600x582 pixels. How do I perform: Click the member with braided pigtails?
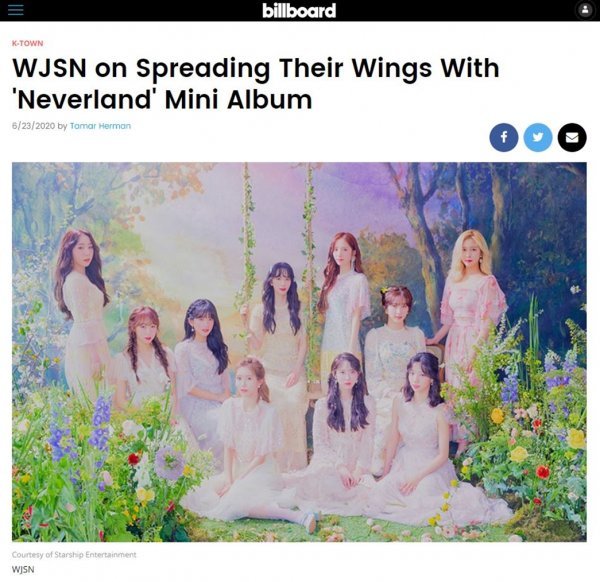(x=145, y=352)
